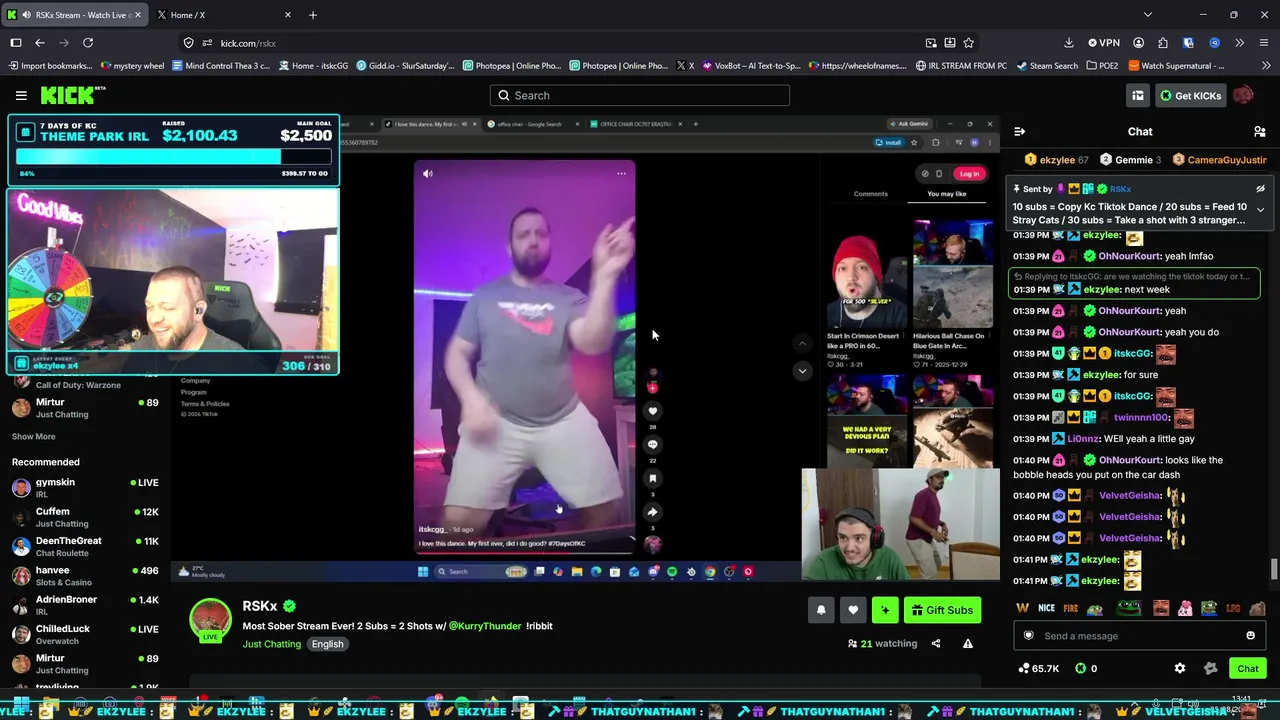1280x720 pixels.
Task: Open the emote picker in the message box
Action: tap(1250, 636)
